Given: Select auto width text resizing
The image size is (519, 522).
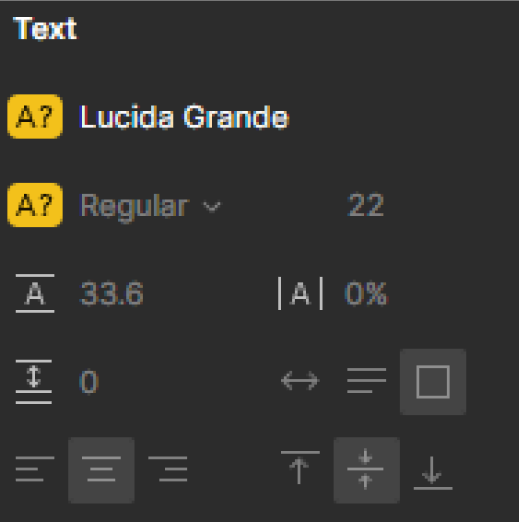Looking at the screenshot, I should (x=300, y=381).
